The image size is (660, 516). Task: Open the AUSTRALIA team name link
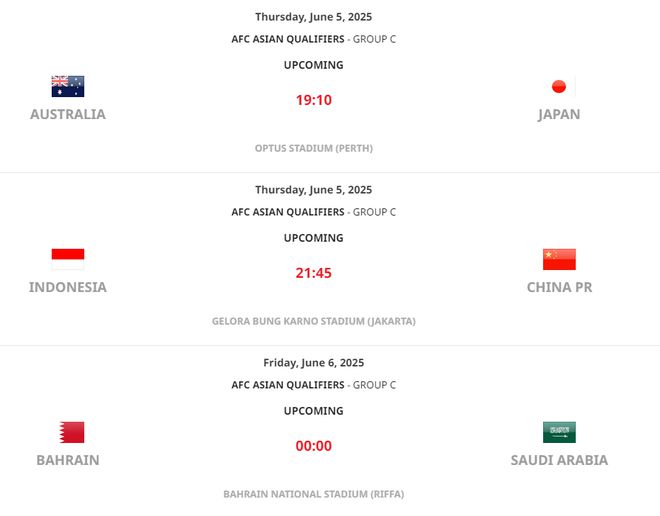pyautogui.click(x=68, y=114)
